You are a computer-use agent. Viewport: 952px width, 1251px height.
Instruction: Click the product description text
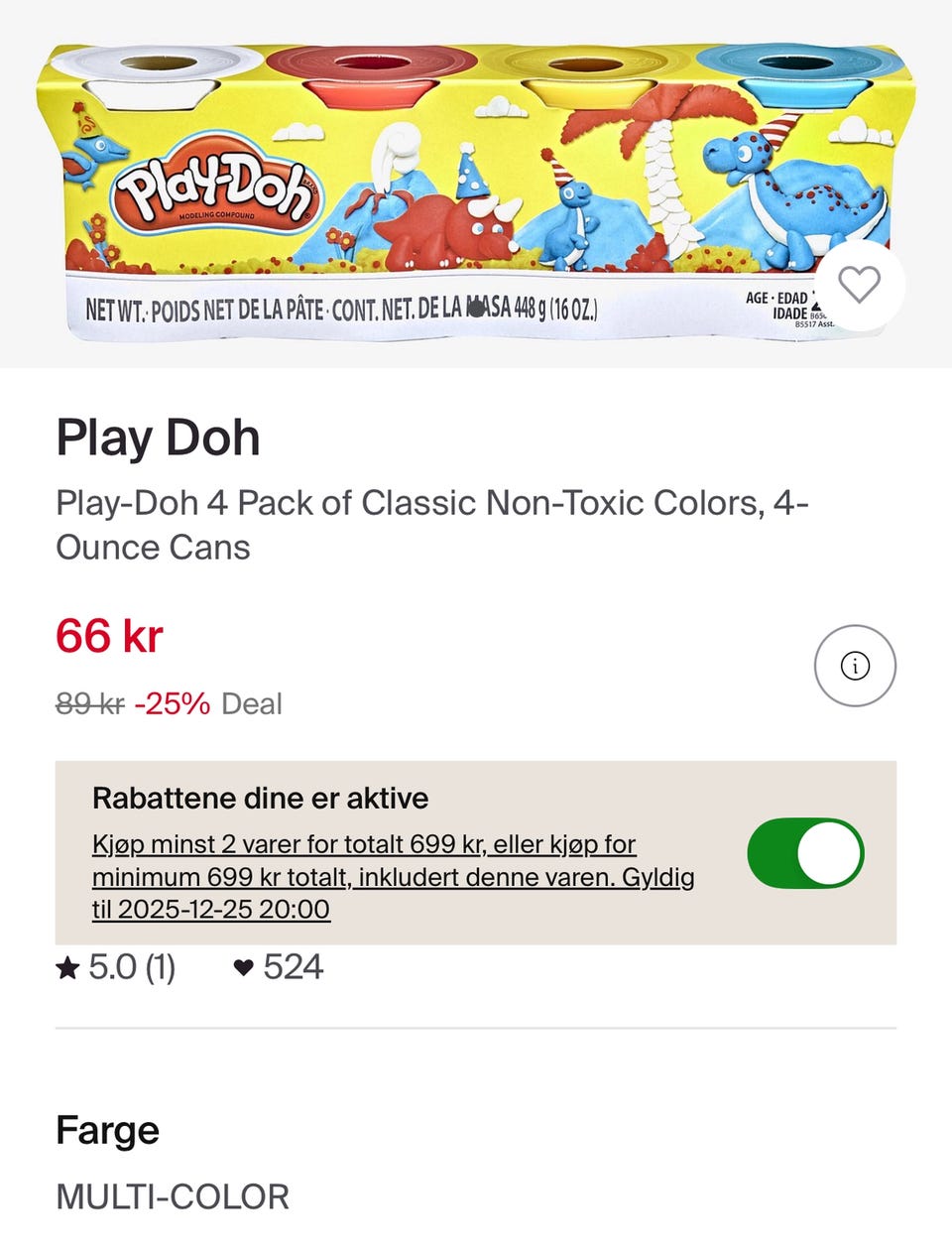coord(432,525)
